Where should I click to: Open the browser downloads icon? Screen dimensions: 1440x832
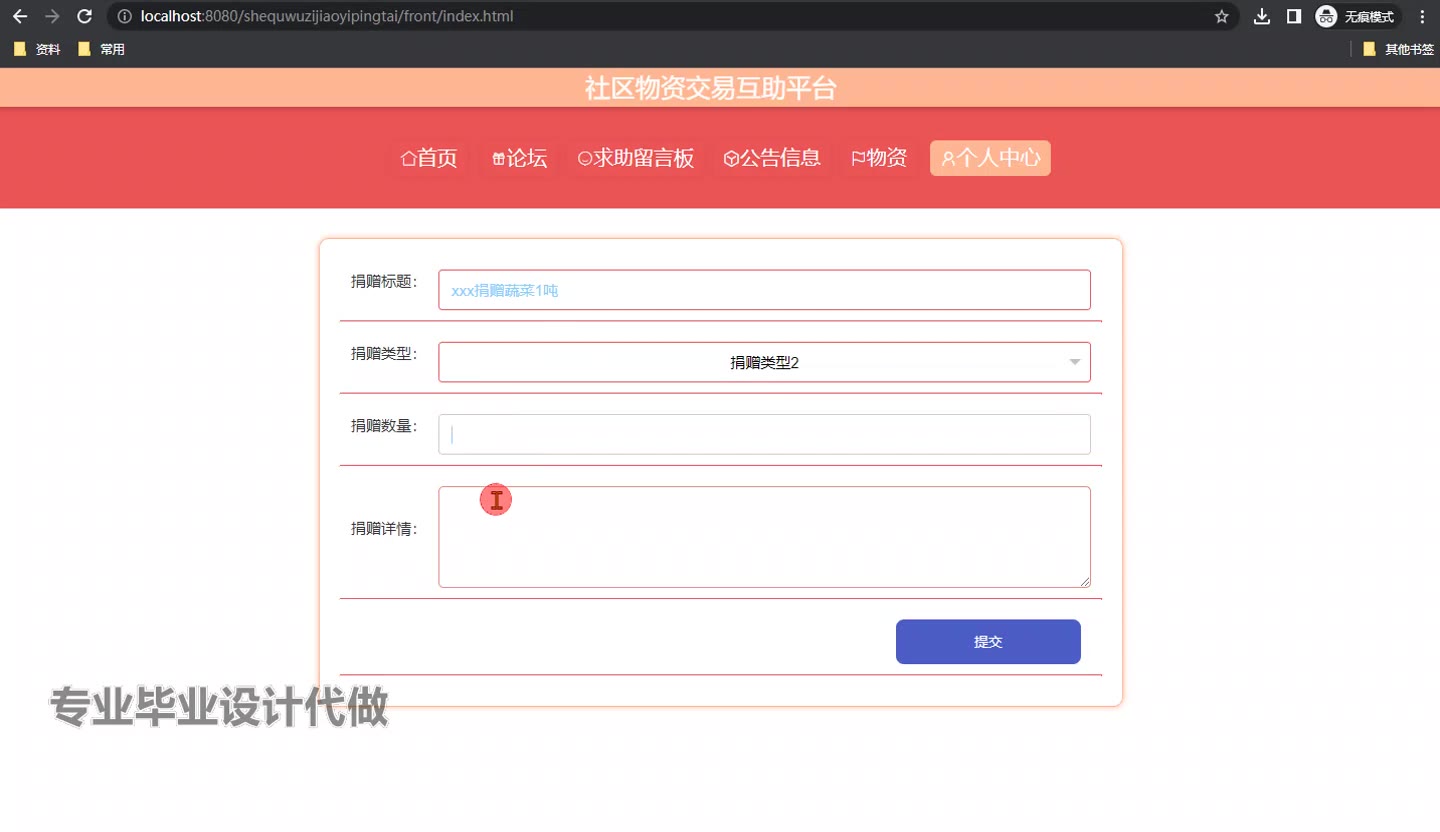1262,16
